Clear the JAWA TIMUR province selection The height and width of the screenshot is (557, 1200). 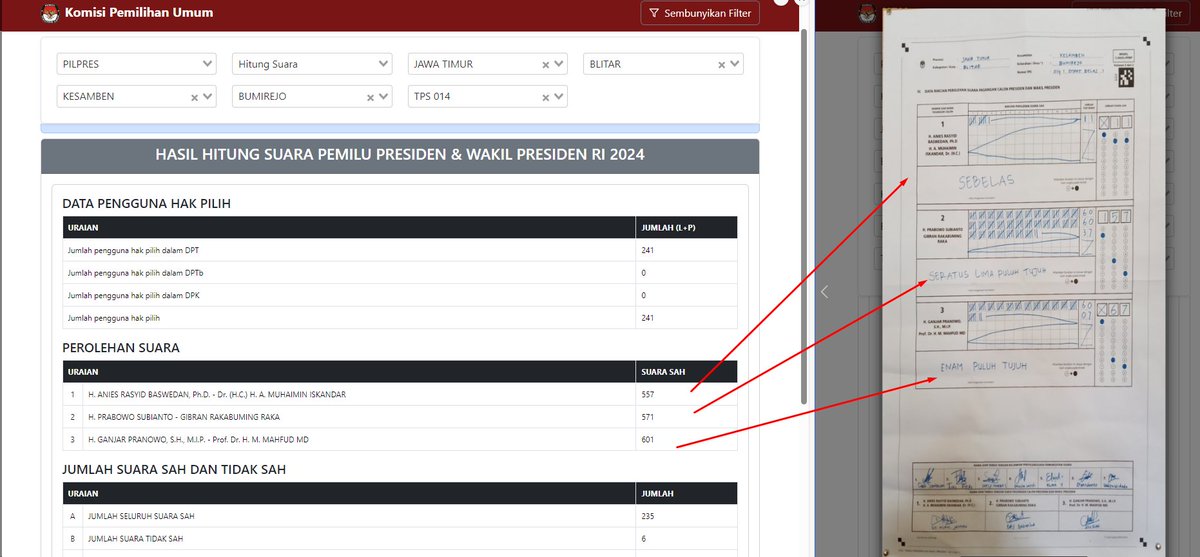(546, 65)
